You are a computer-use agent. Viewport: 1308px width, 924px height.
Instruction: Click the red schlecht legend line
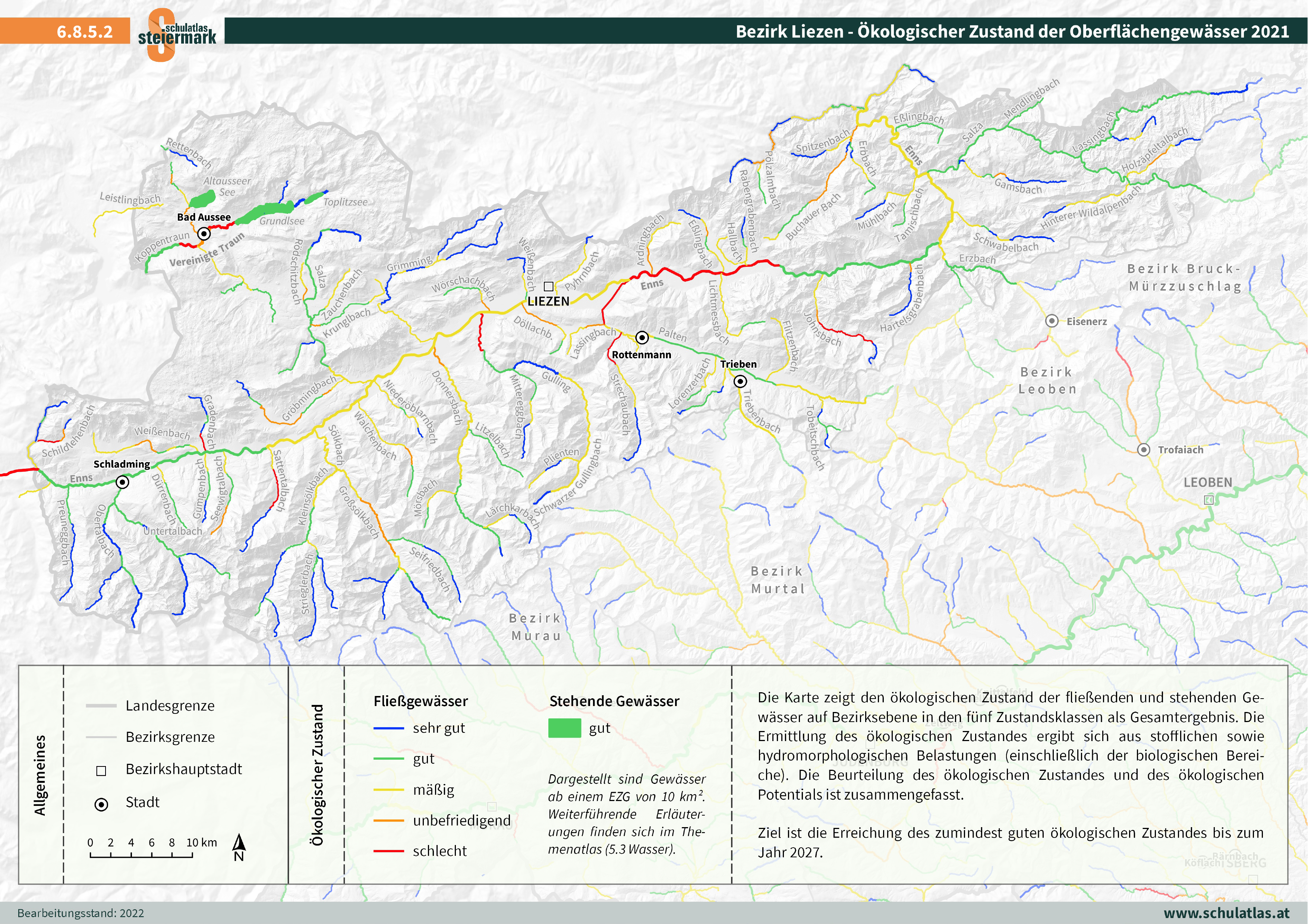[x=388, y=851]
